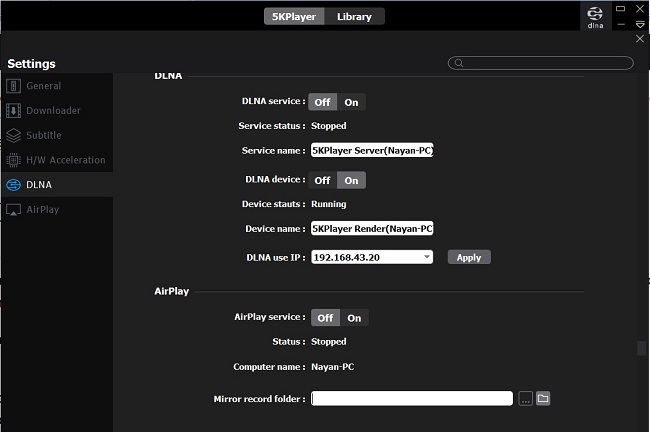The width and height of the screenshot is (650, 432).
Task: Click the settings page scrollbar thumb
Action: click(641, 348)
